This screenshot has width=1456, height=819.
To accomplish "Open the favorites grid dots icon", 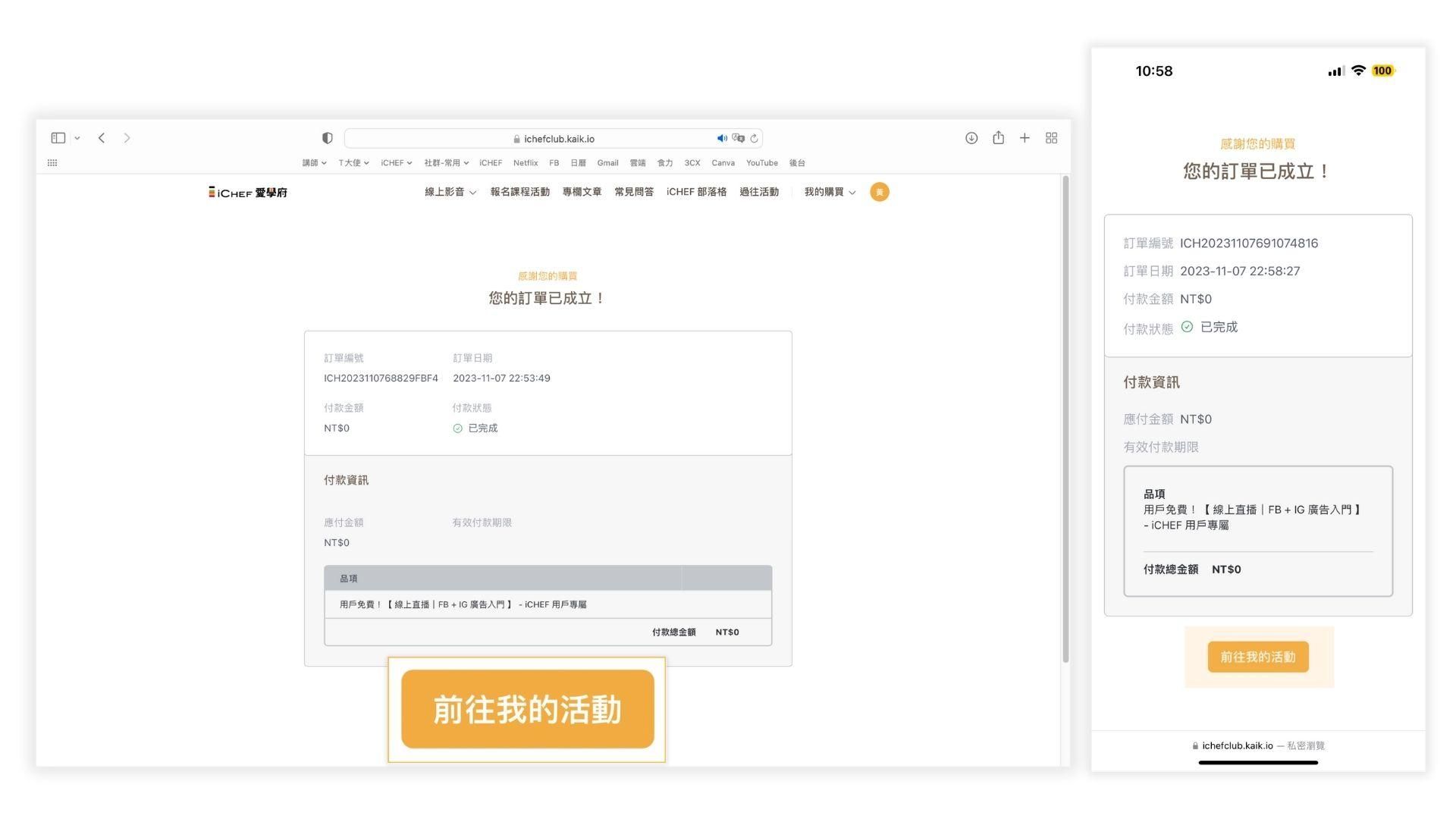I will tap(52, 163).
